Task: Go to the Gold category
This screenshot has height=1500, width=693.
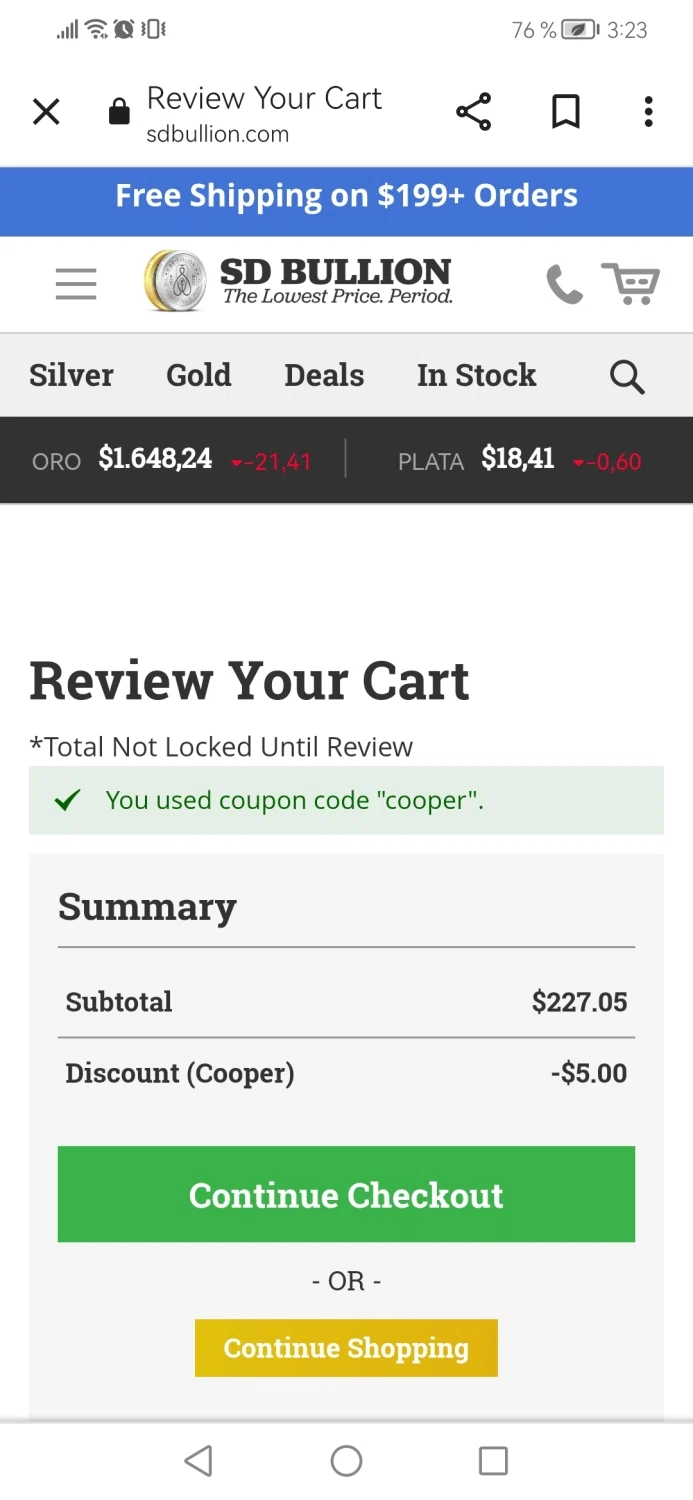Action: click(x=198, y=376)
